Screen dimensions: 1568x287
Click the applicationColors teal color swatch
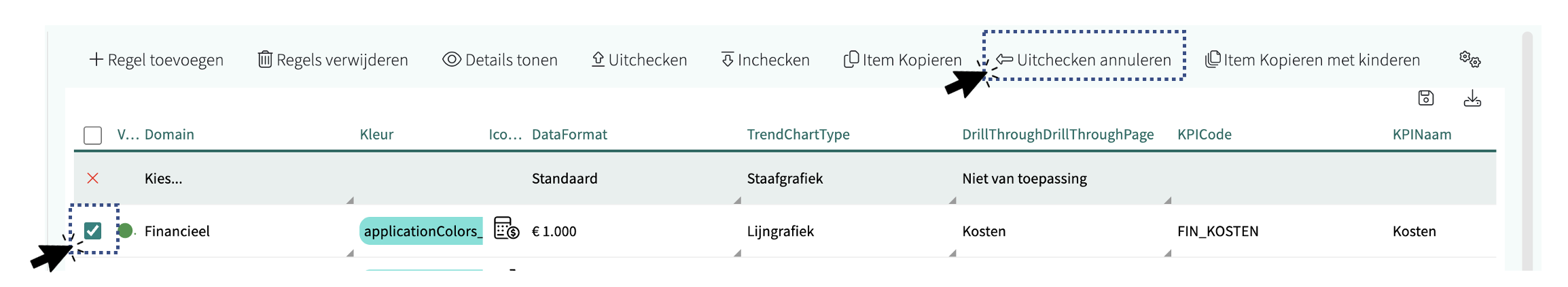click(x=421, y=231)
